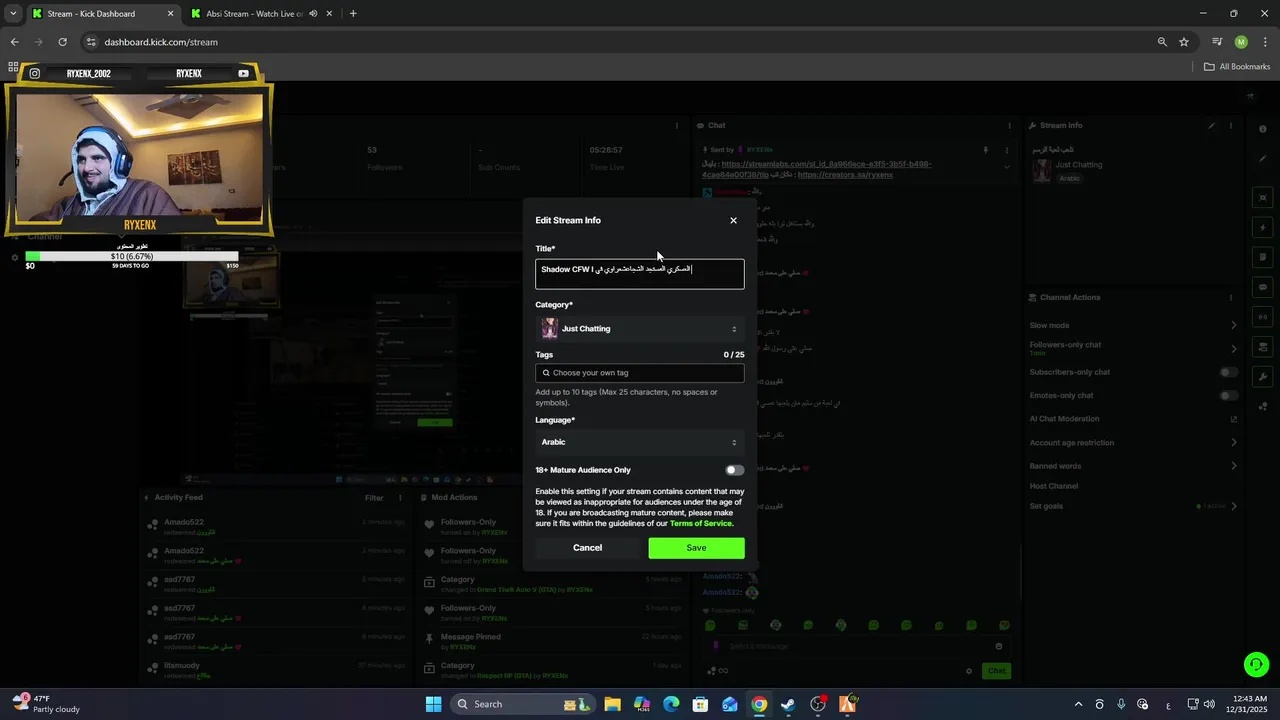This screenshot has height=720, width=1280.
Task: Open the Channel Actions panel three-dot menu
Action: pyautogui.click(x=1231, y=297)
